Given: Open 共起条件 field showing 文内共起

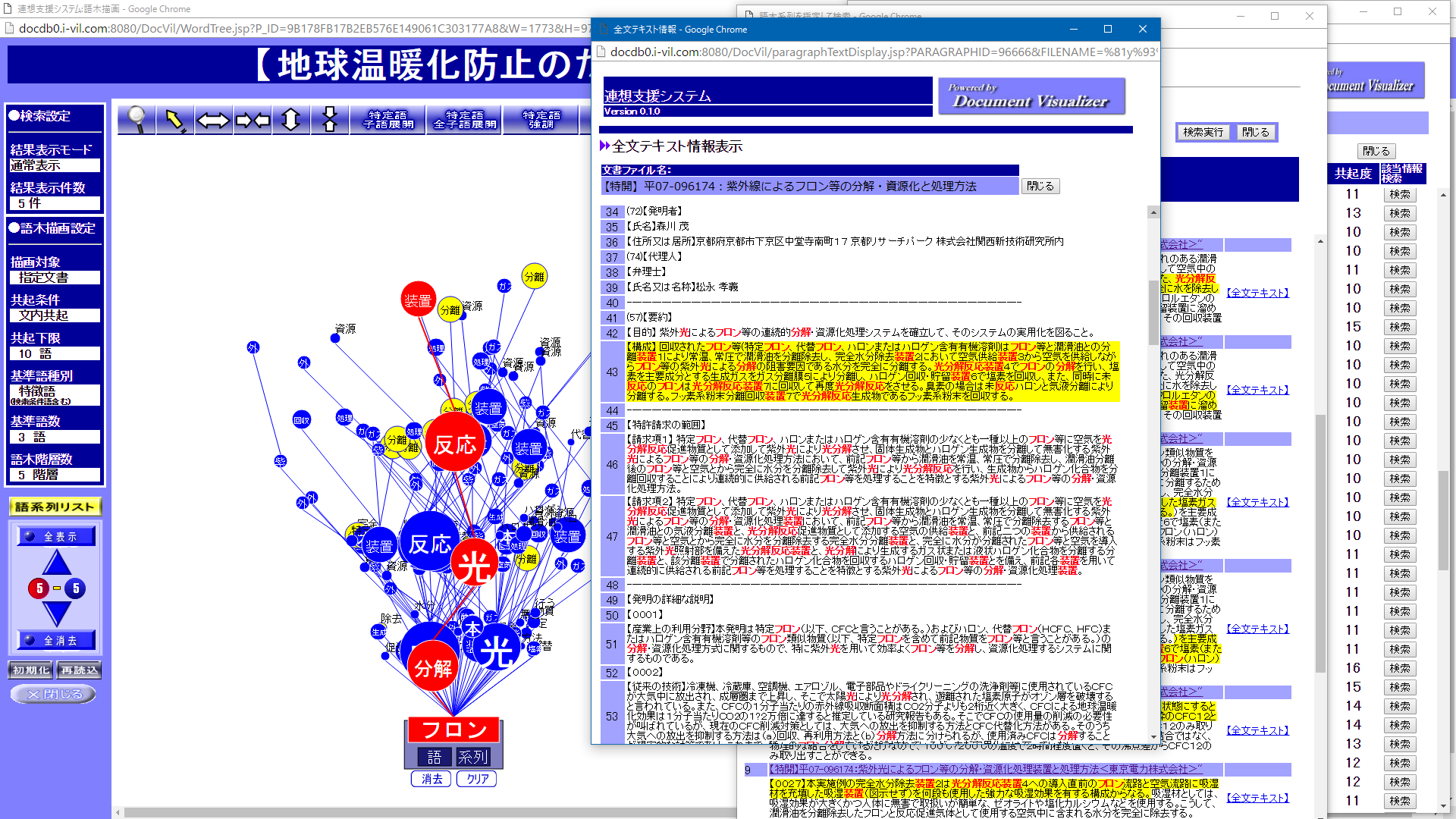Looking at the screenshot, I should (x=55, y=315).
